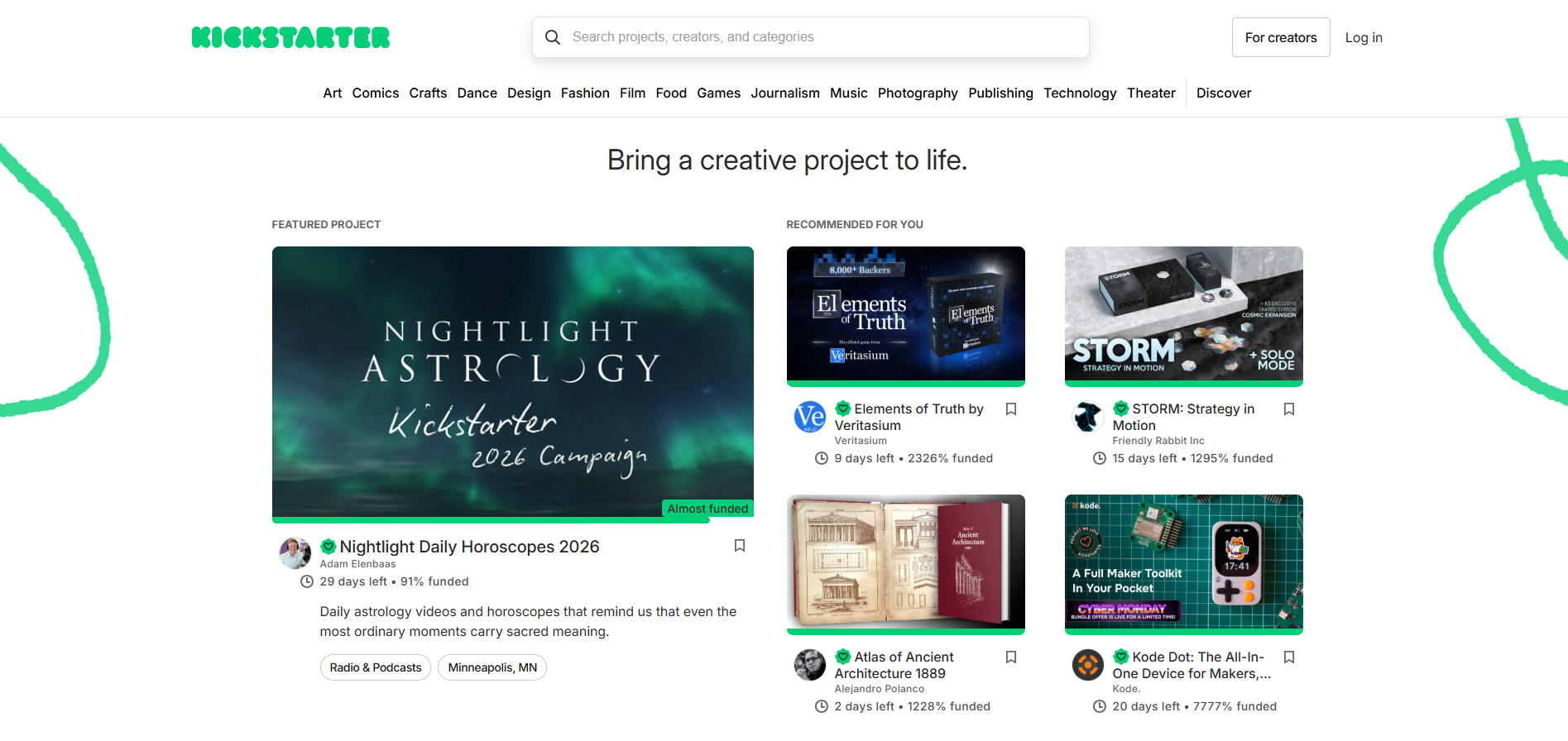Click Elements of Truth funding progress bar
Screen dimensions: 1568x741
(906, 384)
